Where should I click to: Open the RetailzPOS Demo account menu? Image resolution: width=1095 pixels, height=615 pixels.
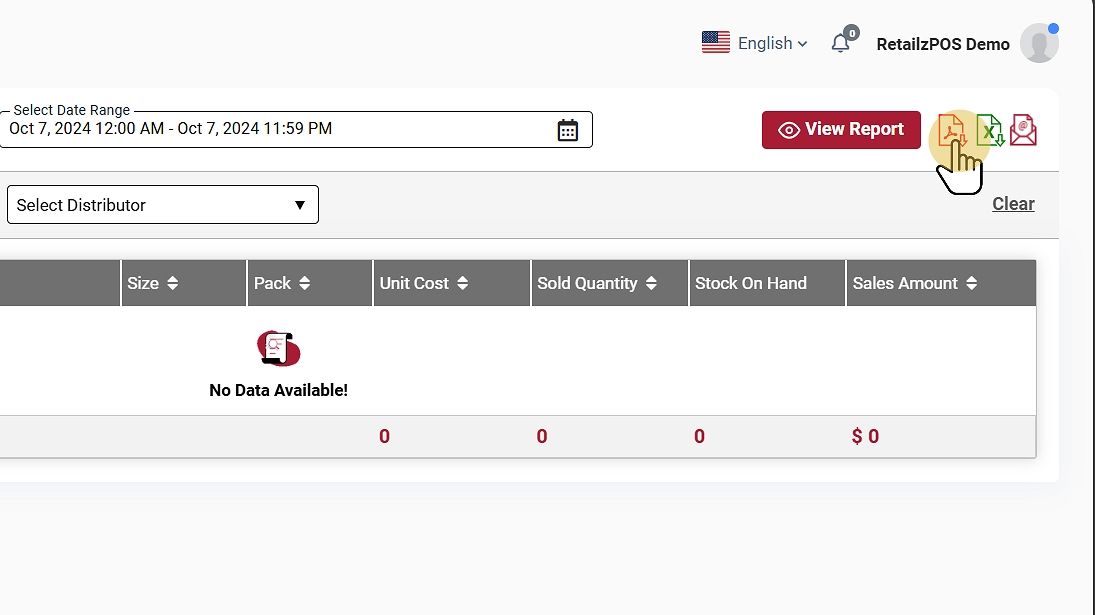coord(943,44)
